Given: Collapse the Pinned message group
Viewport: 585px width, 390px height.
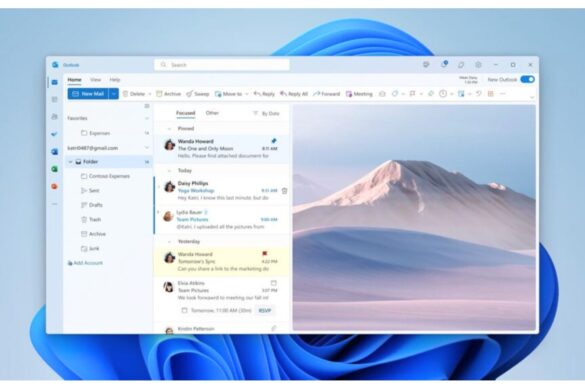Looking at the screenshot, I should click(169, 129).
